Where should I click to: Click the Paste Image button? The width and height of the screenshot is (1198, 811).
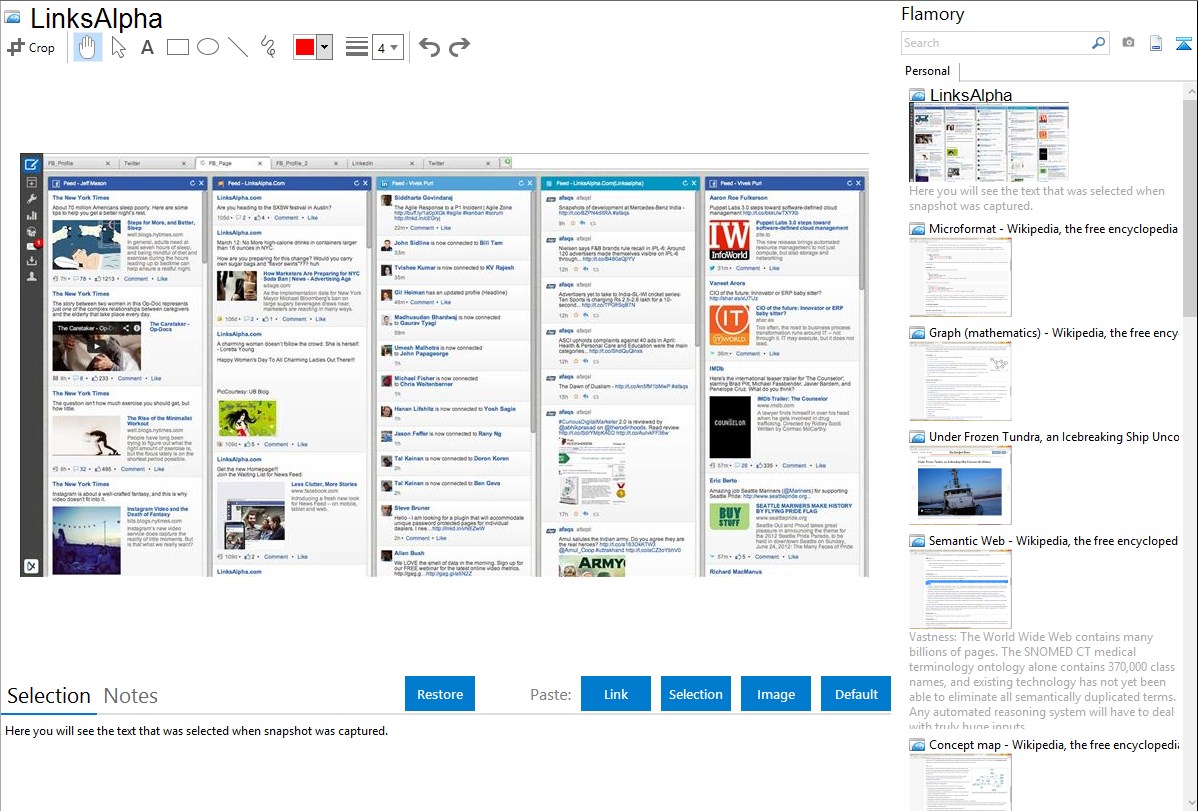click(x=775, y=694)
